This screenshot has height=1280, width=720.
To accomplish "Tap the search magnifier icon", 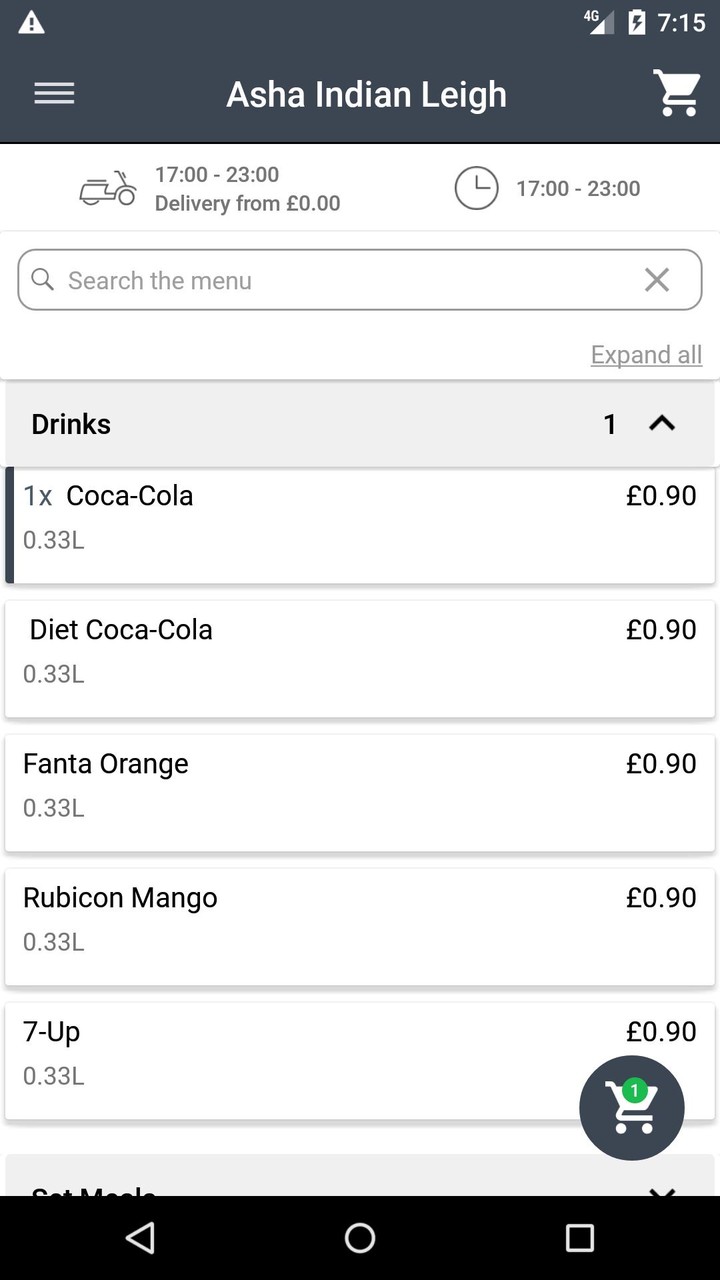I will click(x=43, y=280).
